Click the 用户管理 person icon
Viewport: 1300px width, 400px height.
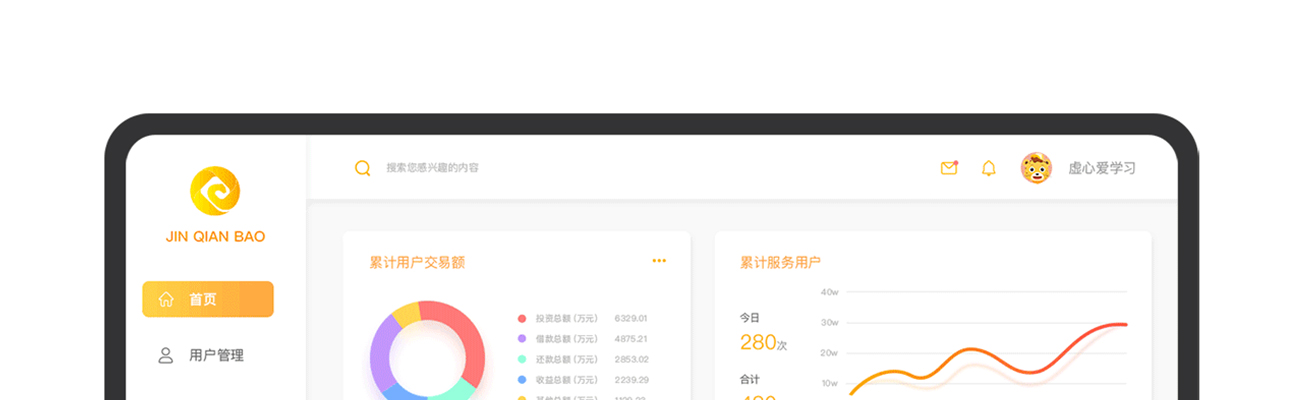(x=166, y=355)
